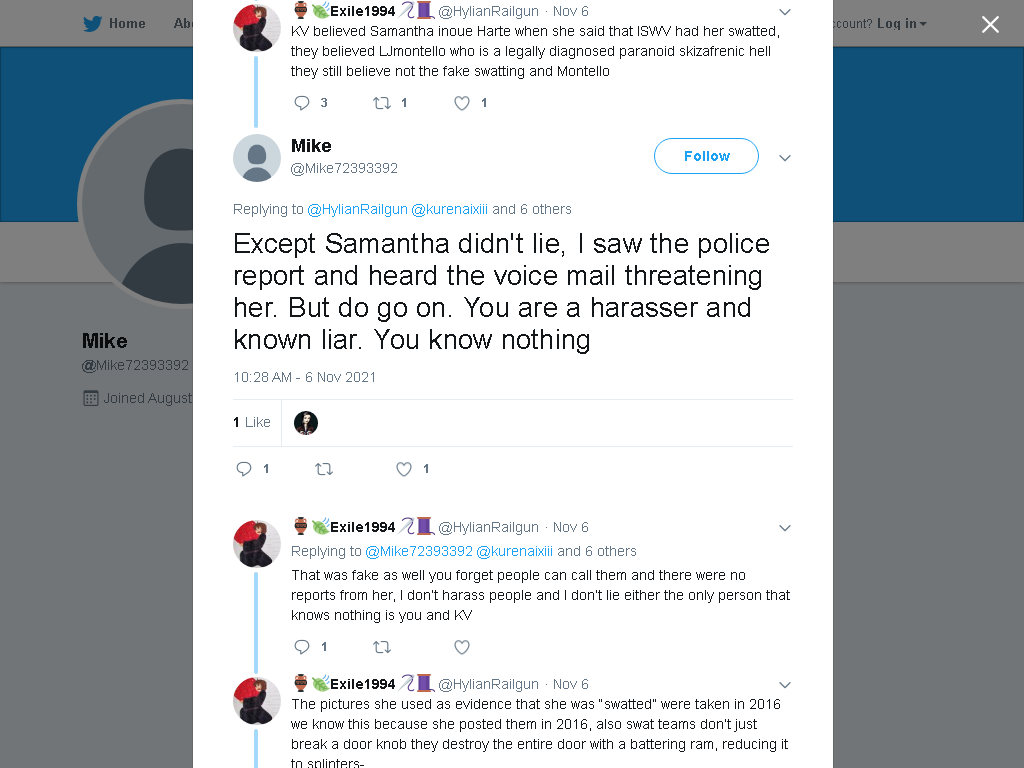Retweet the top Exile1994 tweet about KV

(382, 103)
